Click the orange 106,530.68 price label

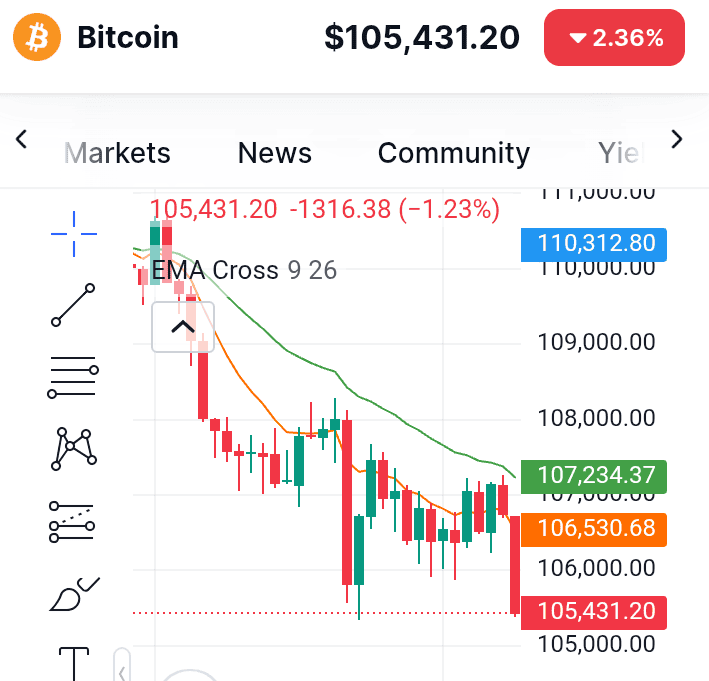click(x=595, y=527)
